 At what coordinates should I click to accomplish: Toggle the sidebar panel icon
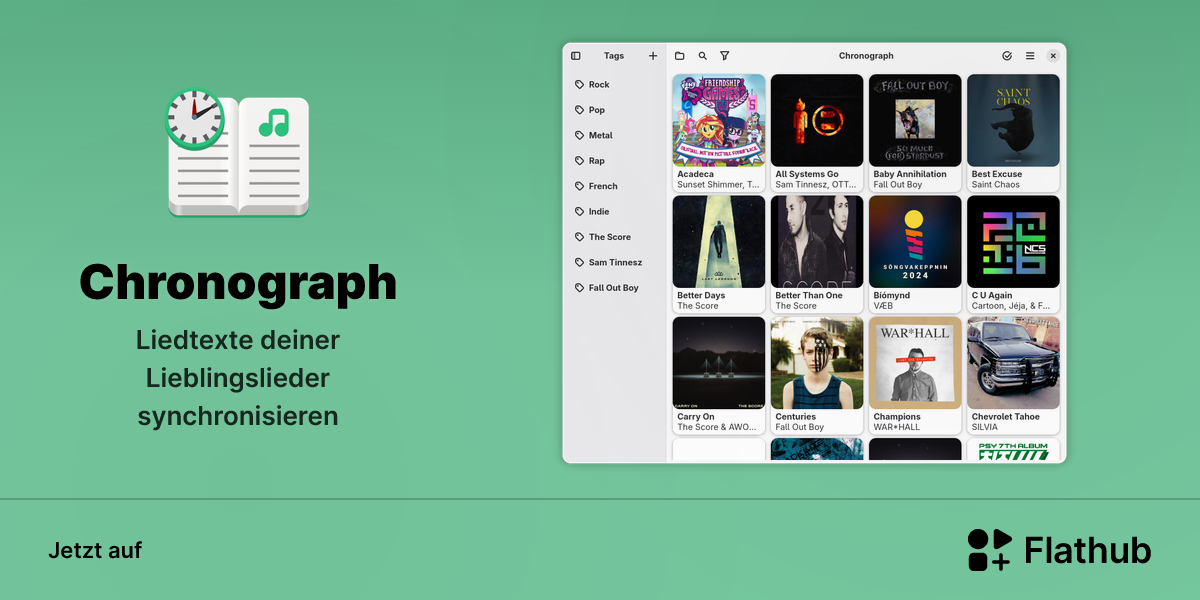click(x=576, y=56)
